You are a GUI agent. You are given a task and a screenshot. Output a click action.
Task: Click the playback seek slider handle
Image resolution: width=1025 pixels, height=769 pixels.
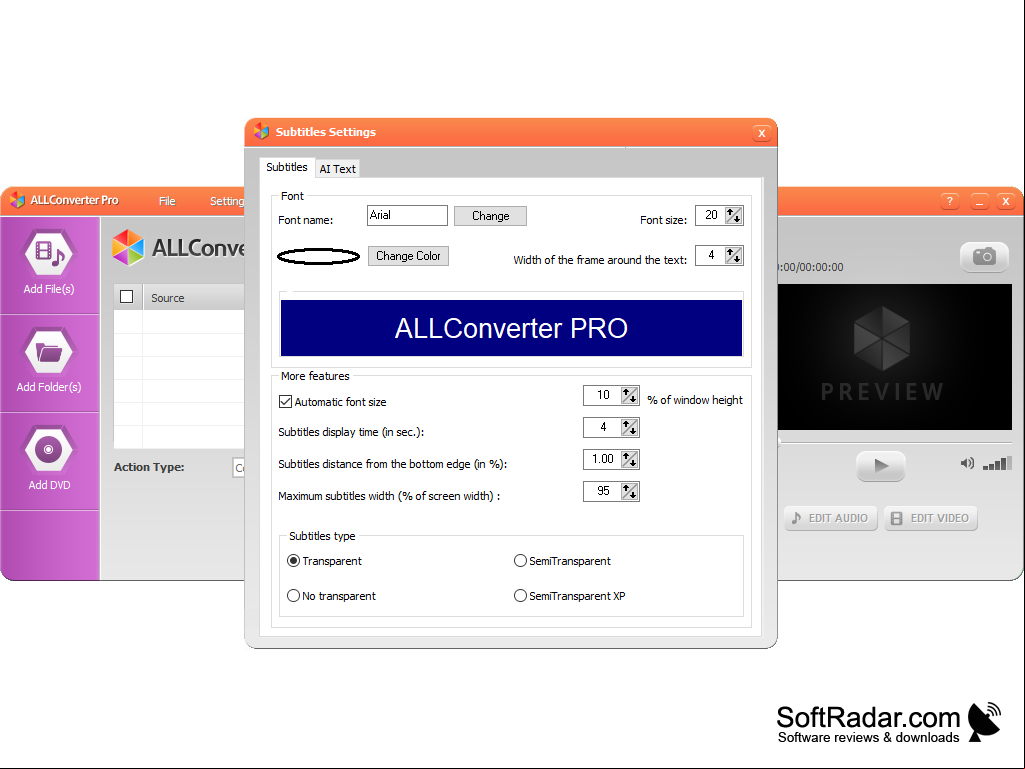[779, 442]
